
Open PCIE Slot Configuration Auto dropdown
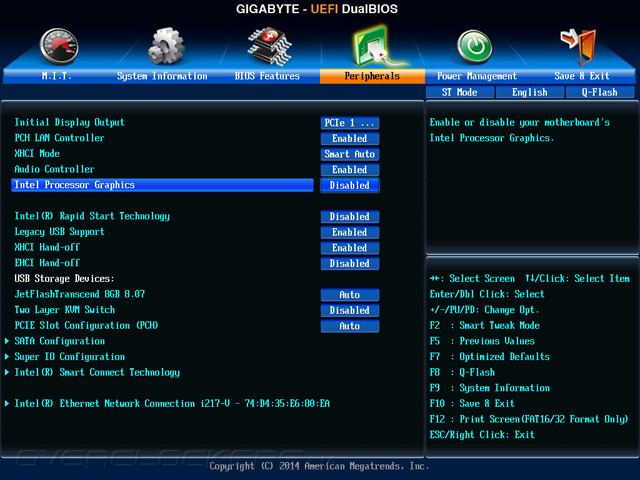tap(350, 326)
